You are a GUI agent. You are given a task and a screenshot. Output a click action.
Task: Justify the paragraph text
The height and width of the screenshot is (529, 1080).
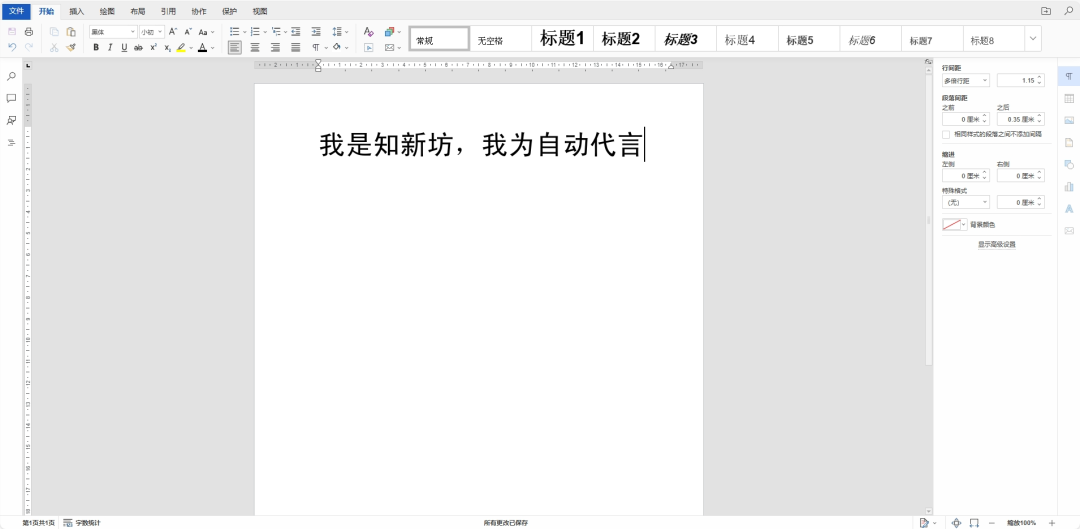[295, 48]
